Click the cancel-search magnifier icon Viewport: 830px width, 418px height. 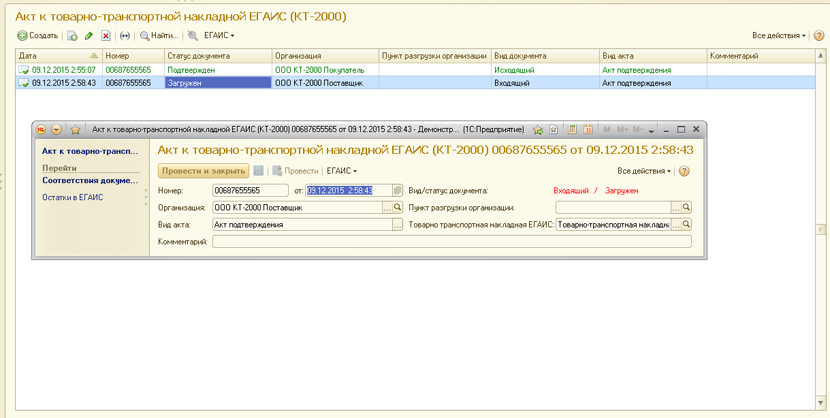point(193,36)
